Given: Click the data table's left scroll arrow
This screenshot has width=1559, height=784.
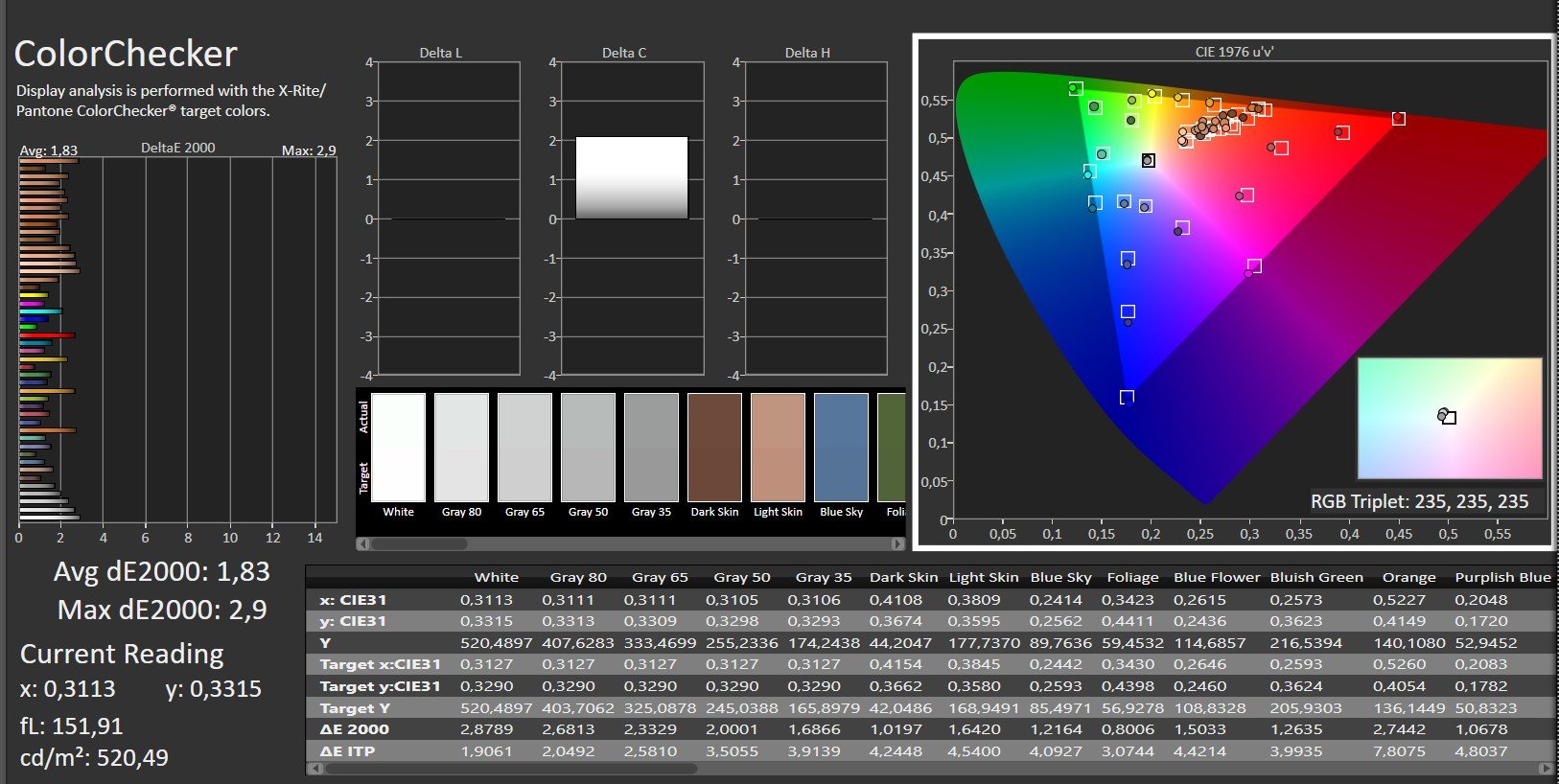Looking at the screenshot, I should click(313, 769).
